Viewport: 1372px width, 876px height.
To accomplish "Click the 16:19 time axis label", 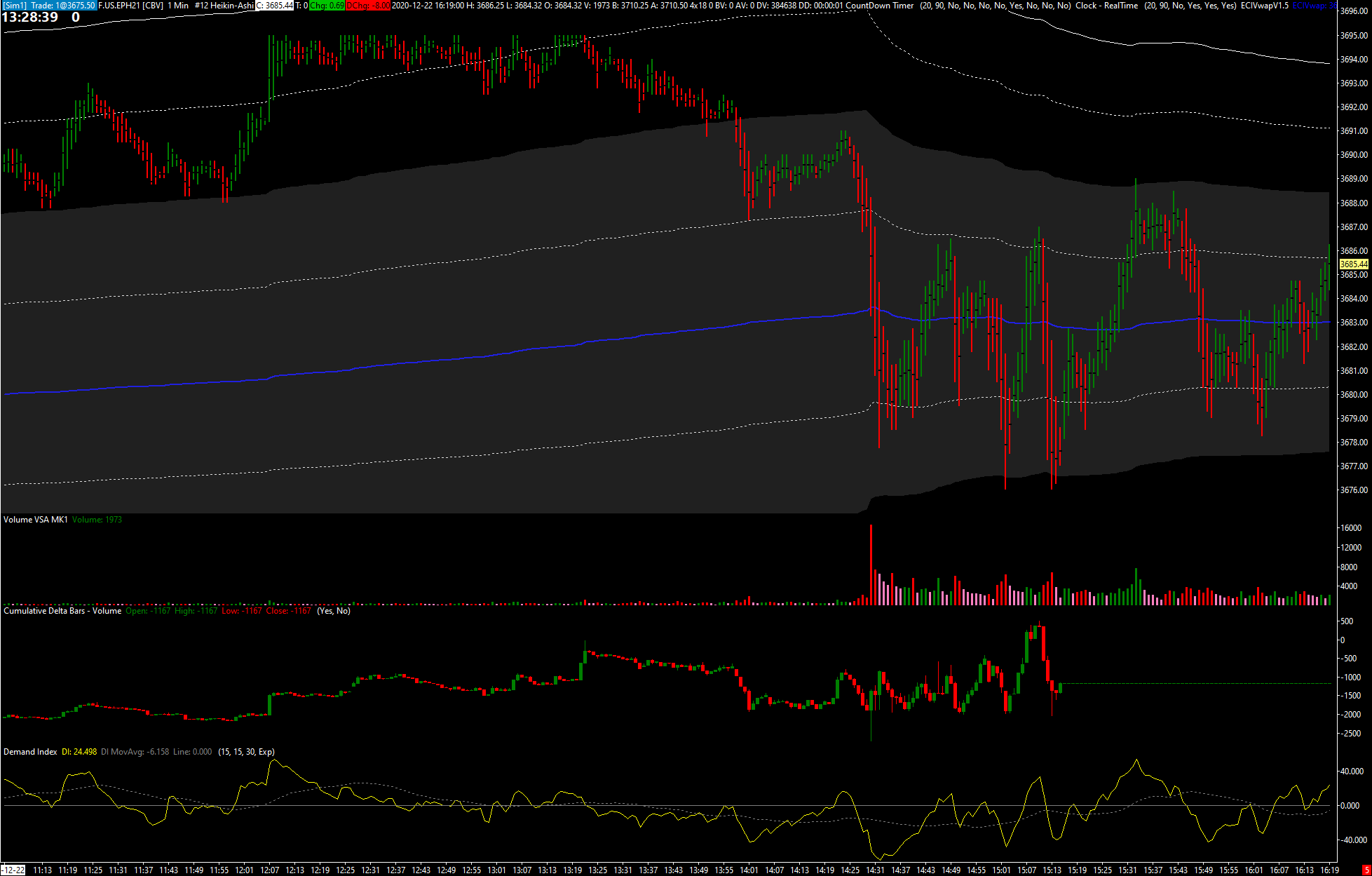I will pos(1329,870).
